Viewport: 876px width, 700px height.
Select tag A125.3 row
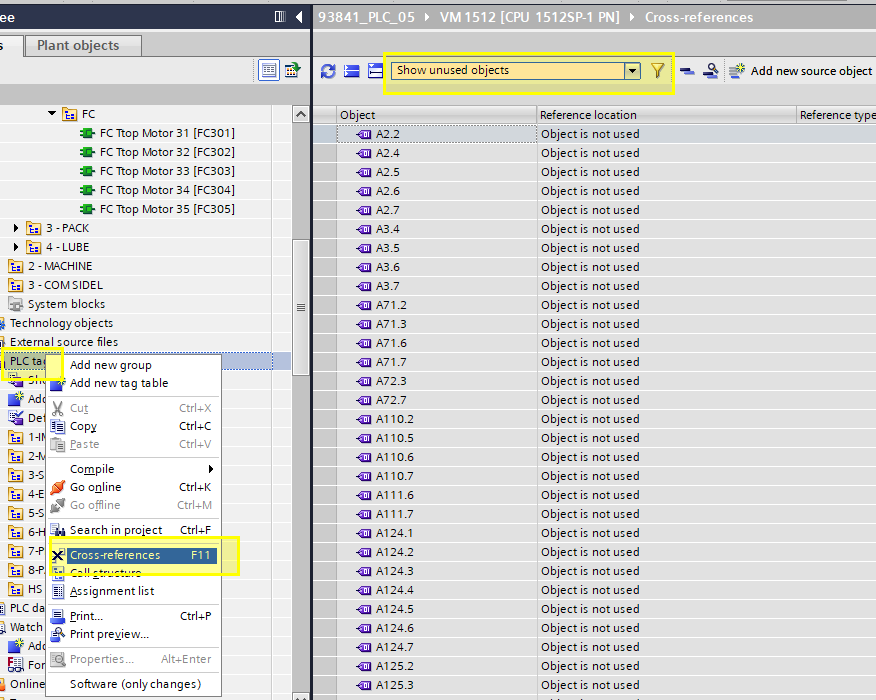tap(436, 685)
